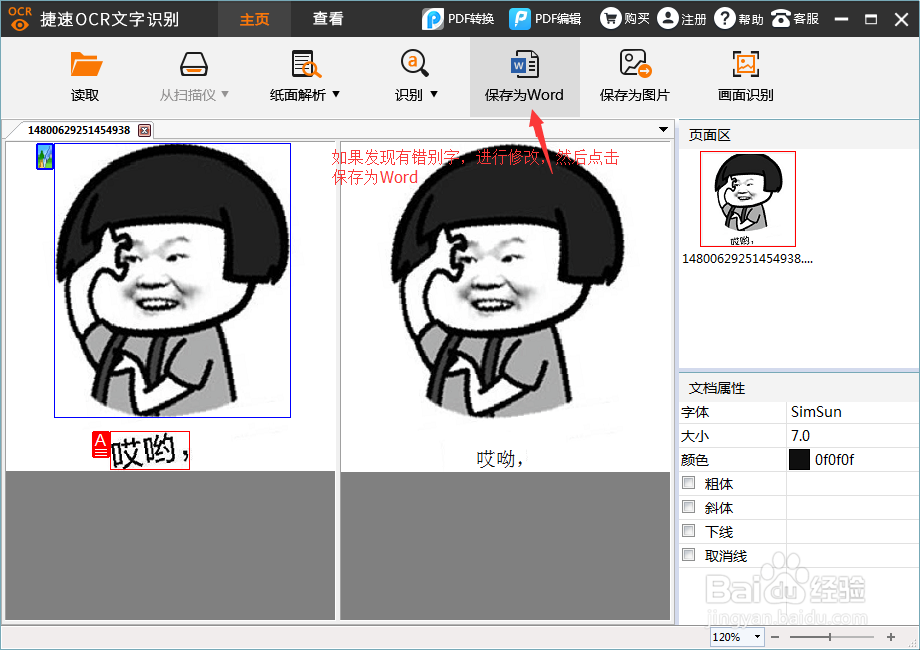Viewport: 920px width, 650px height.
Task: Select the 主页 tab
Action: click(254, 18)
